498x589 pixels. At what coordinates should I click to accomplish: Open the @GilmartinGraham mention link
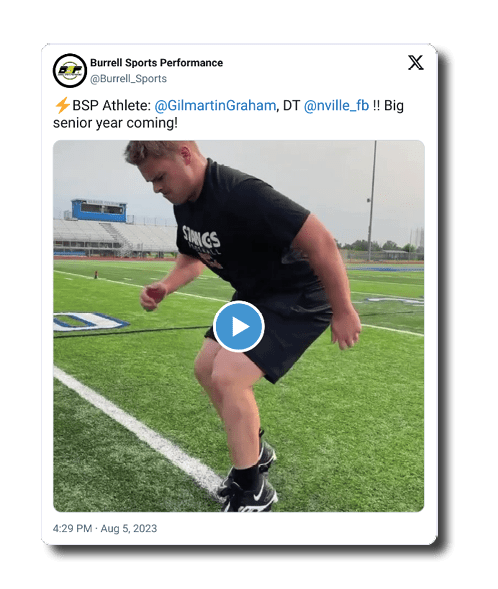[215, 106]
